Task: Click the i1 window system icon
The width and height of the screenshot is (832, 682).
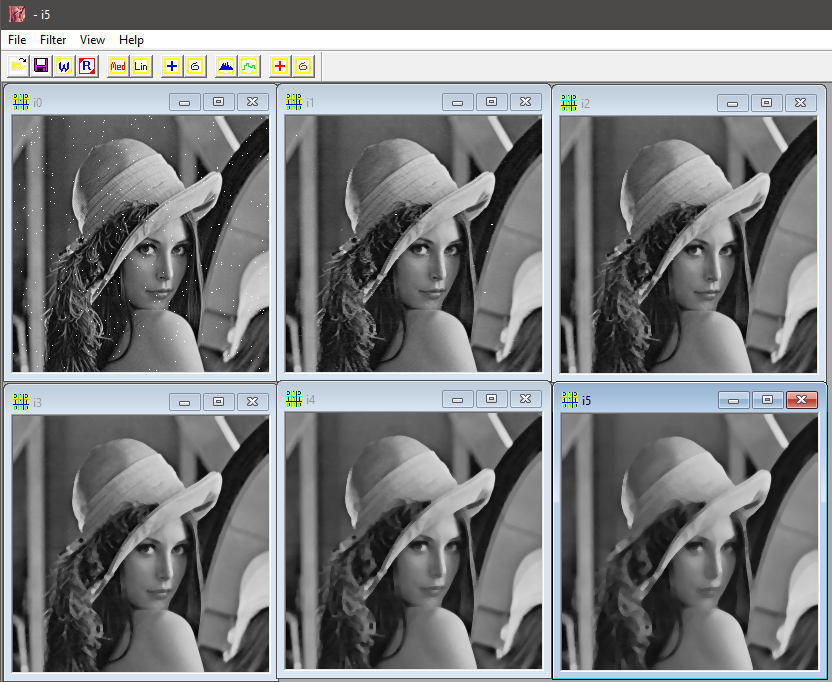Action: coord(294,102)
